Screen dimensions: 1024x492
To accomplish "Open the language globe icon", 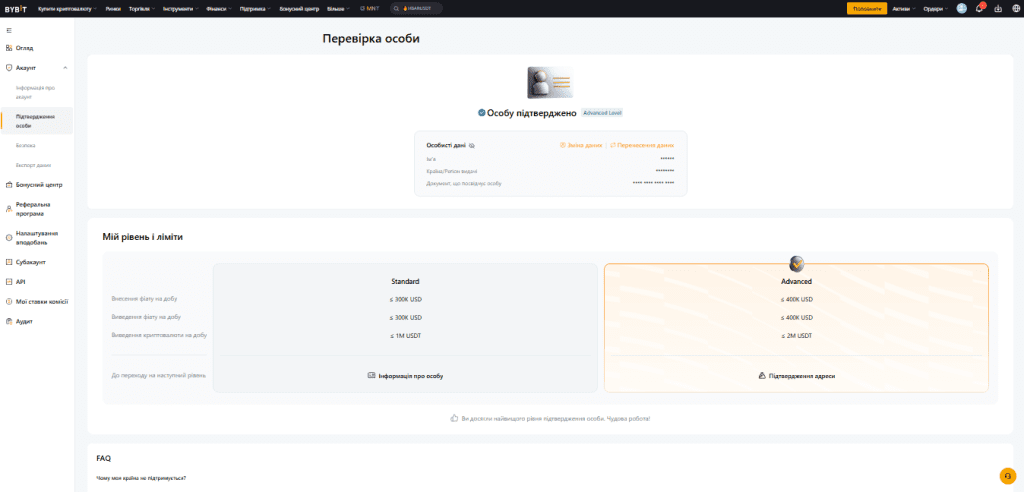I will pyautogui.click(x=1014, y=8).
